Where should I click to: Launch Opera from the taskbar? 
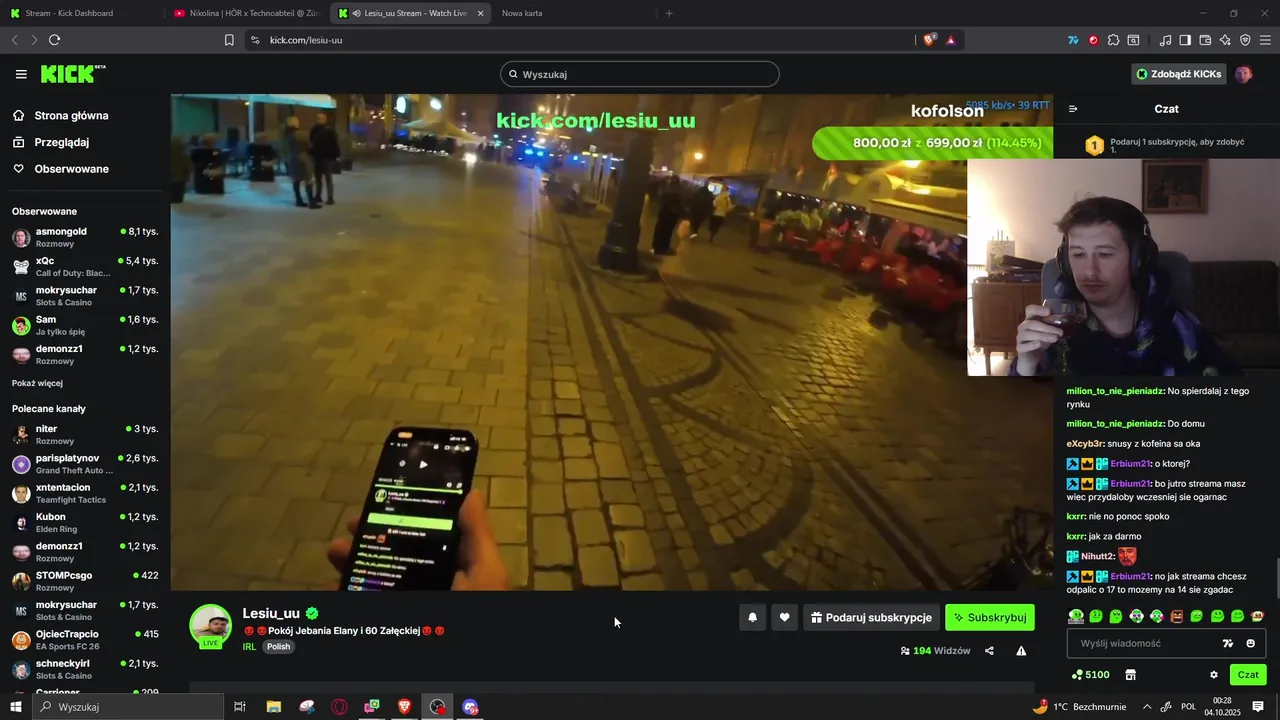(339, 707)
